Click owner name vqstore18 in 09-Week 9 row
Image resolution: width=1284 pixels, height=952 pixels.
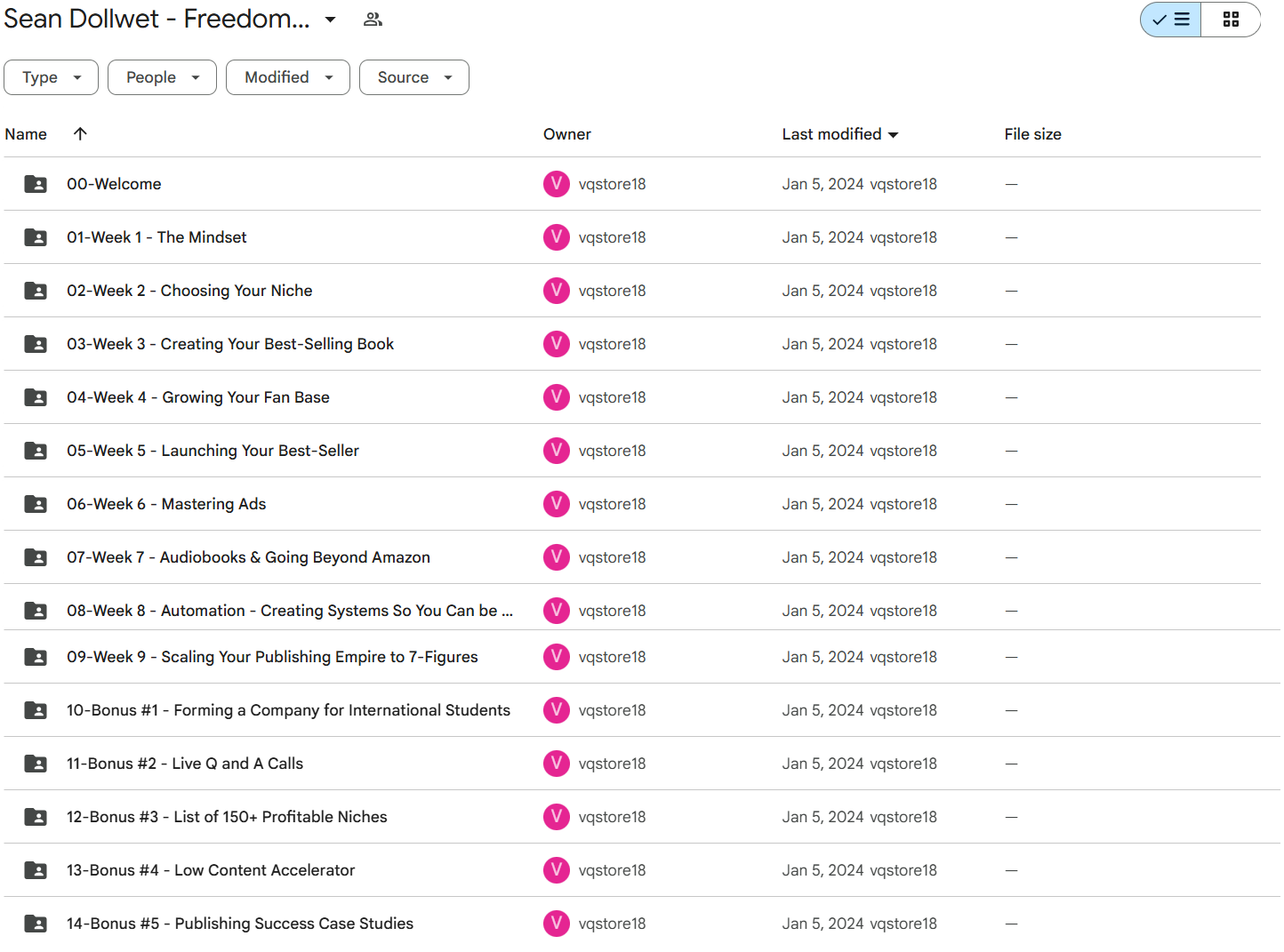(x=612, y=657)
